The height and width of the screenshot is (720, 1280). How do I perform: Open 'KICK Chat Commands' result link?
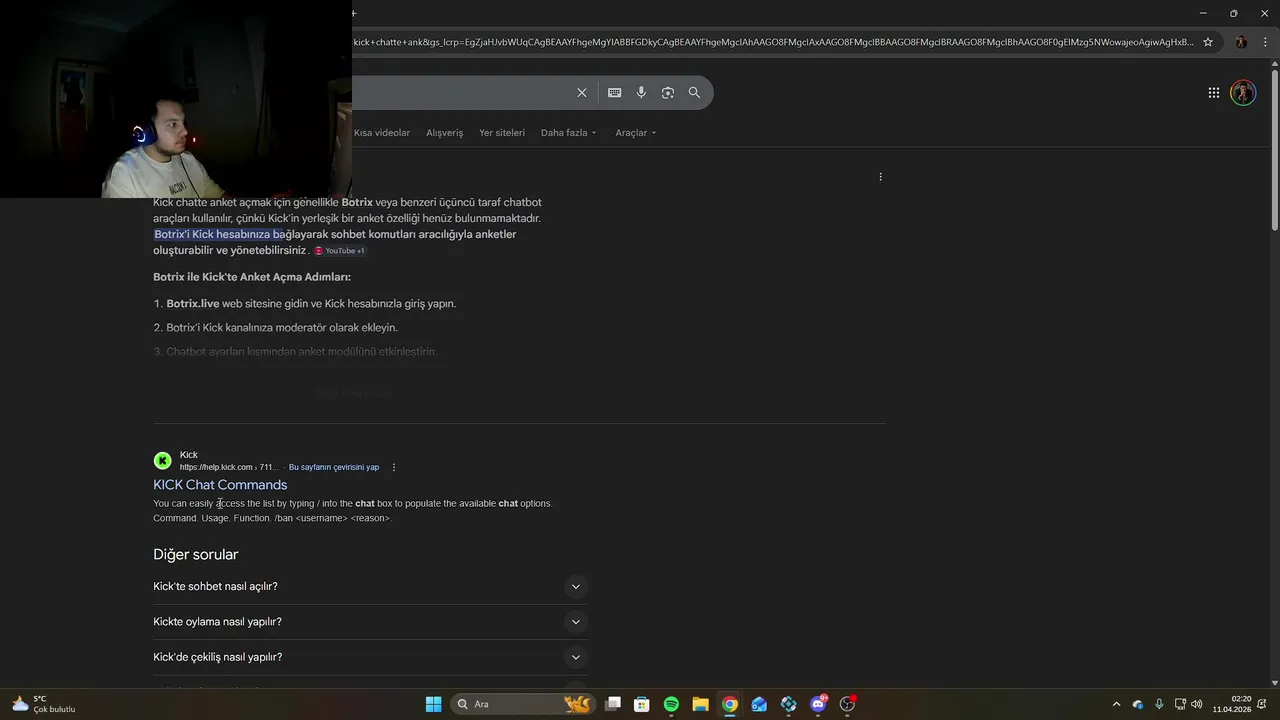[220, 485]
